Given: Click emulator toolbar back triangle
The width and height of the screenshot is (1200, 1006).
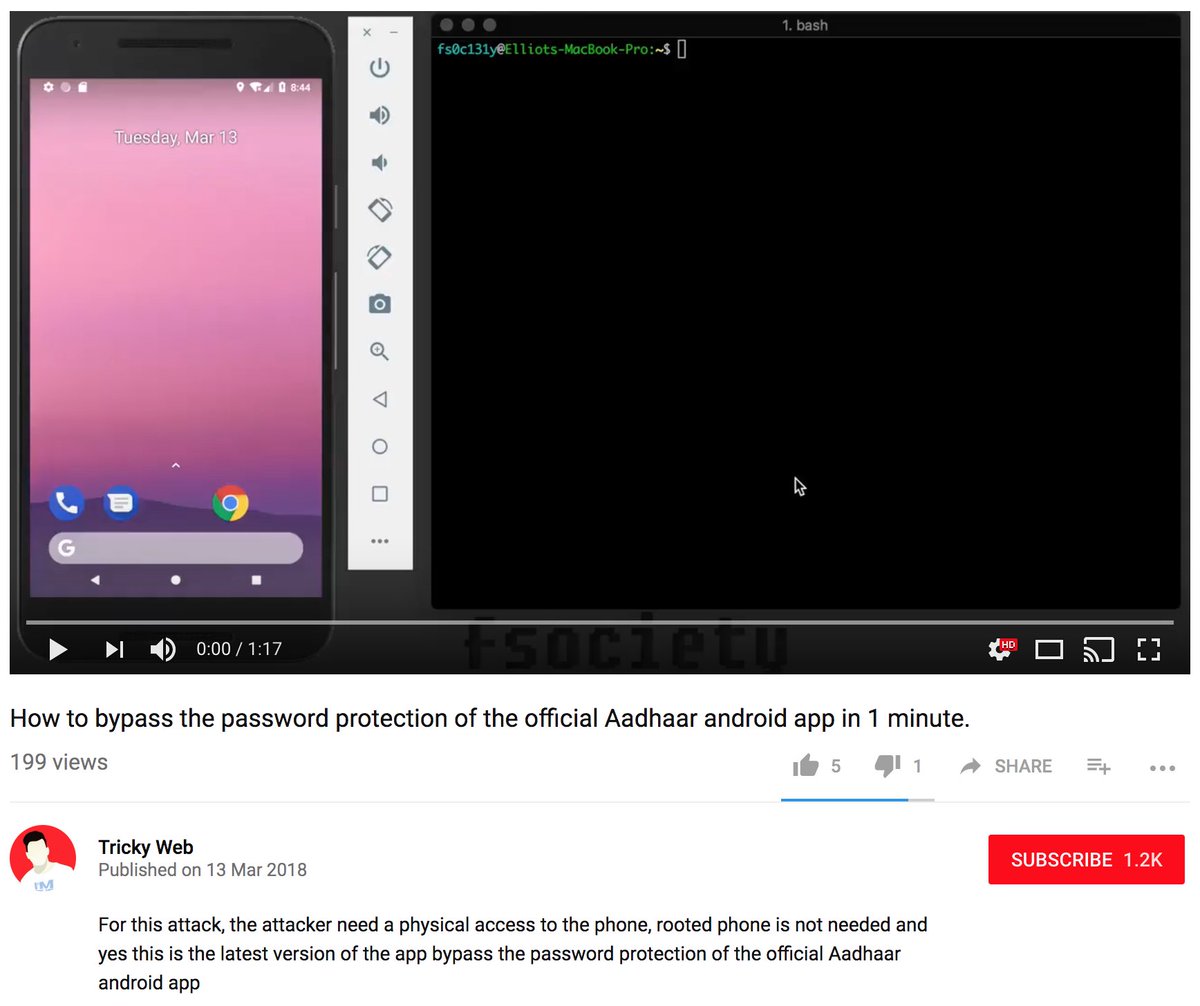Looking at the screenshot, I should 380,399.
